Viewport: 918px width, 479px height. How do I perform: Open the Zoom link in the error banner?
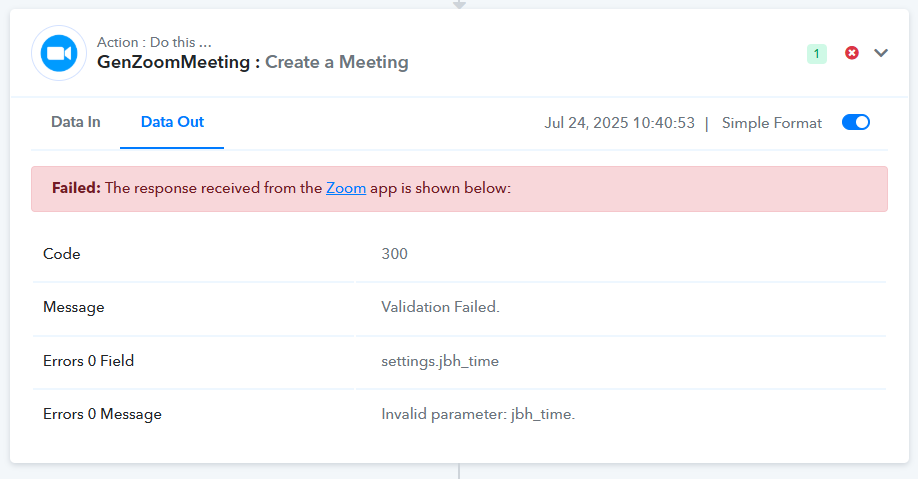tap(346, 188)
